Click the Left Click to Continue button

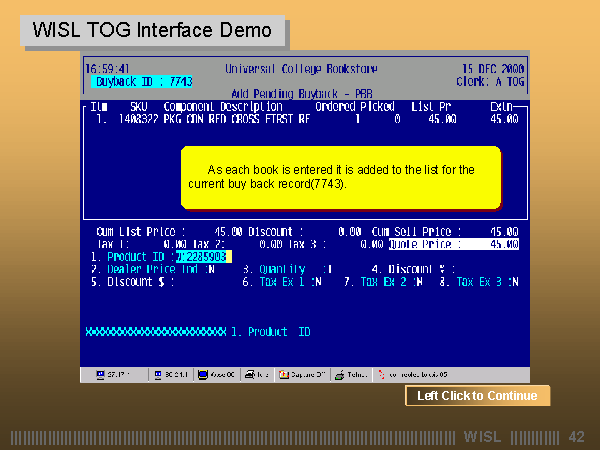(x=477, y=396)
